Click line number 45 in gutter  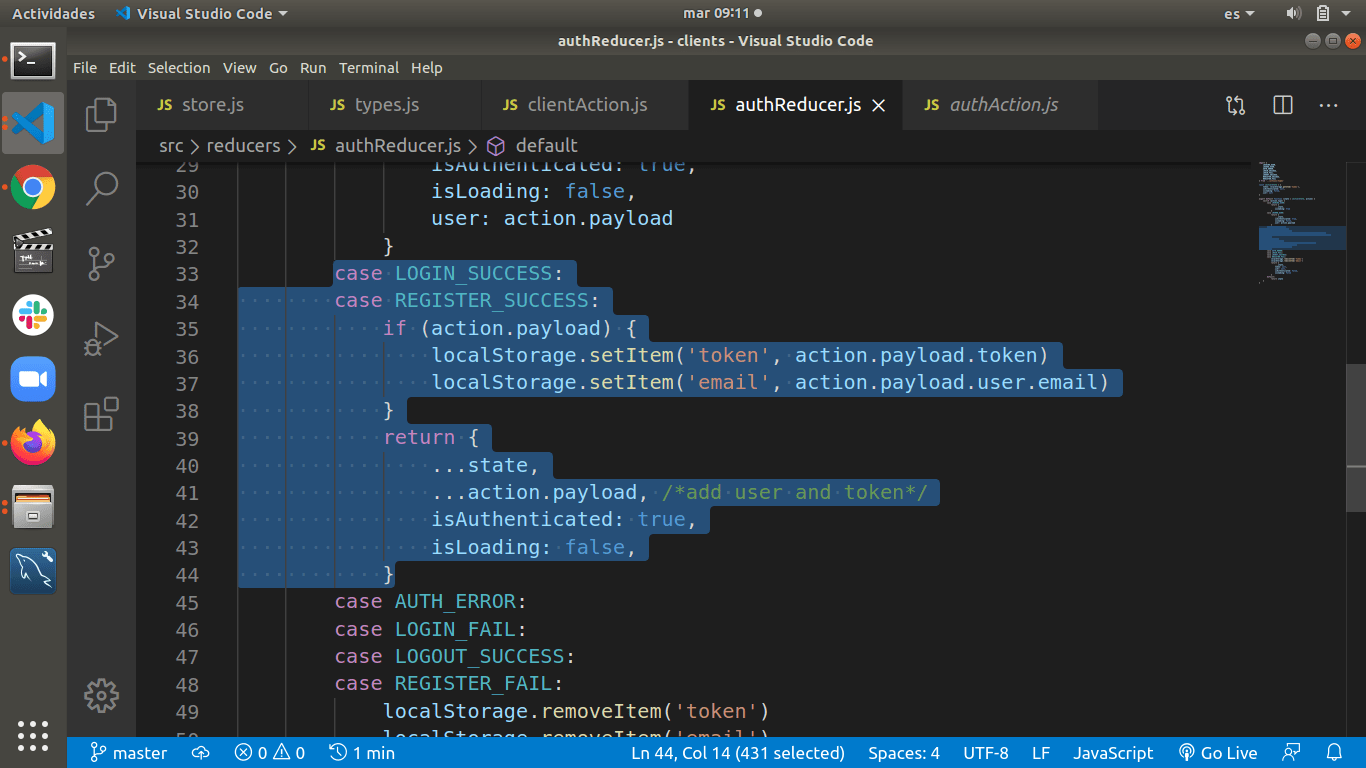click(x=187, y=602)
